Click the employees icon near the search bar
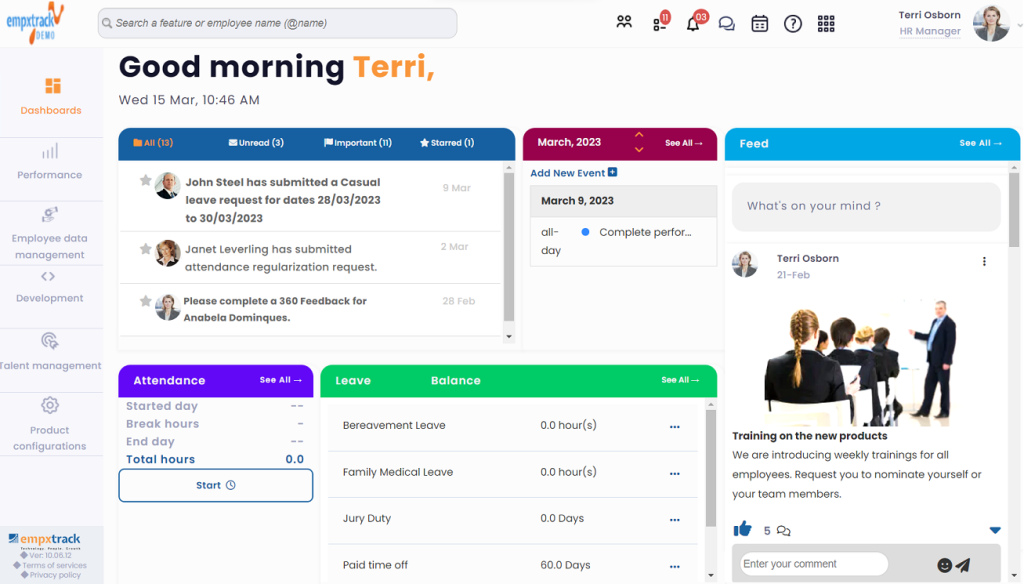1024x584 pixels. (624, 21)
